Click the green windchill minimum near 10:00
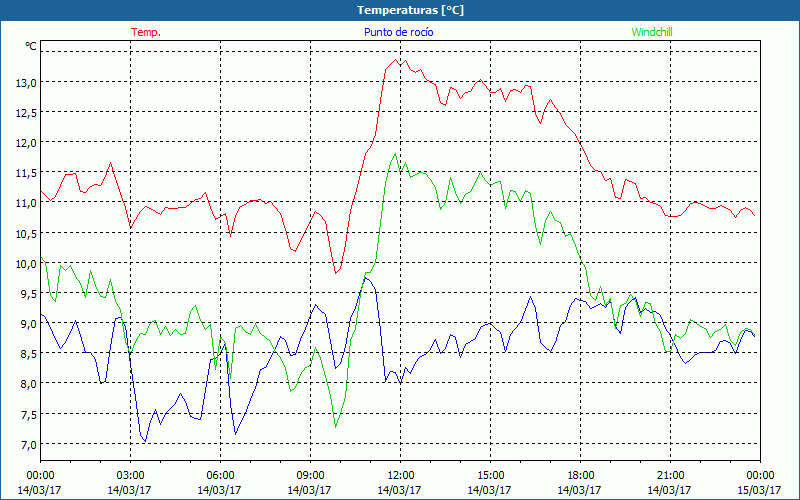The height and width of the screenshot is (500, 800). click(335, 427)
